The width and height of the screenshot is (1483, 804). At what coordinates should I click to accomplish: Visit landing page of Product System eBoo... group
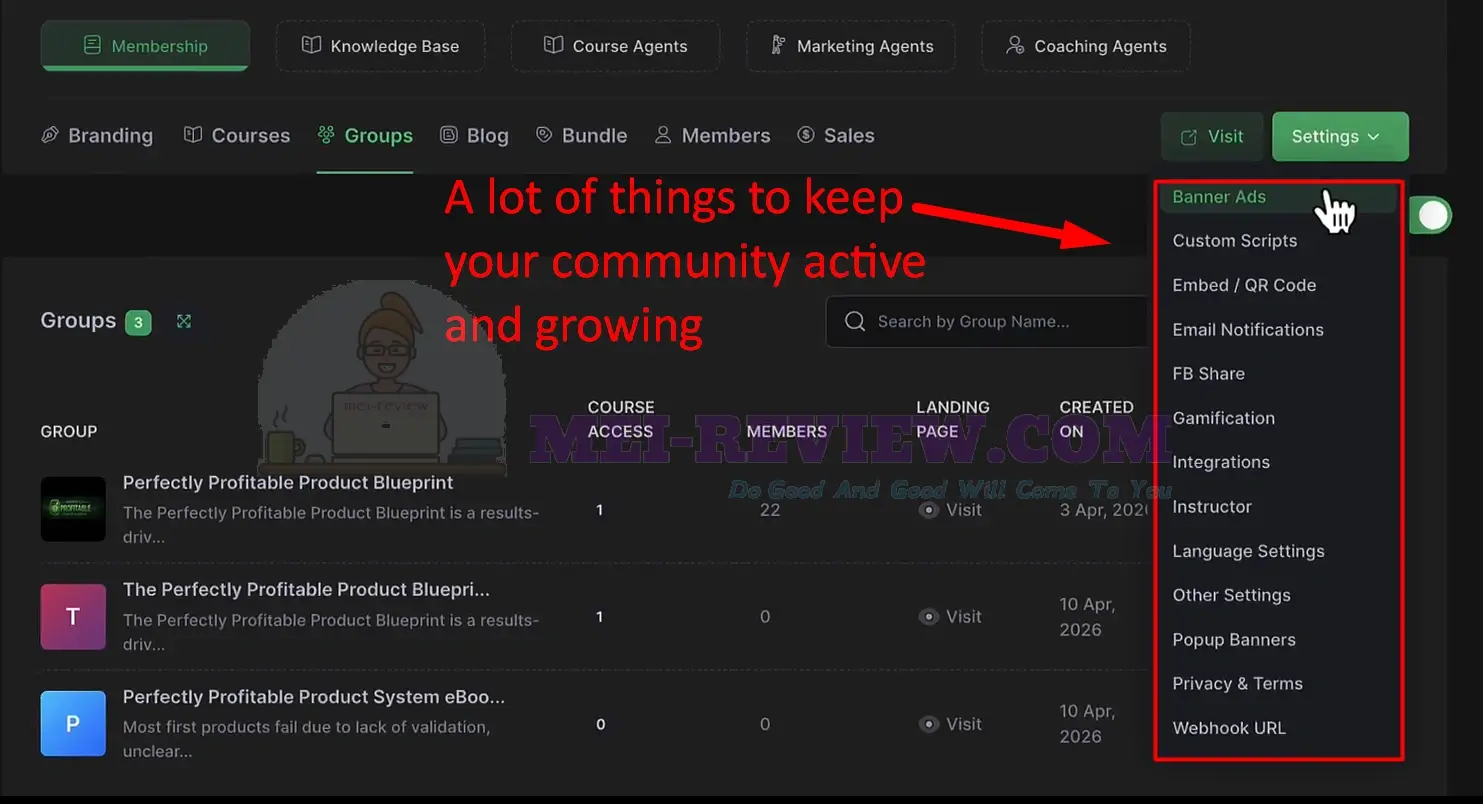click(x=951, y=724)
